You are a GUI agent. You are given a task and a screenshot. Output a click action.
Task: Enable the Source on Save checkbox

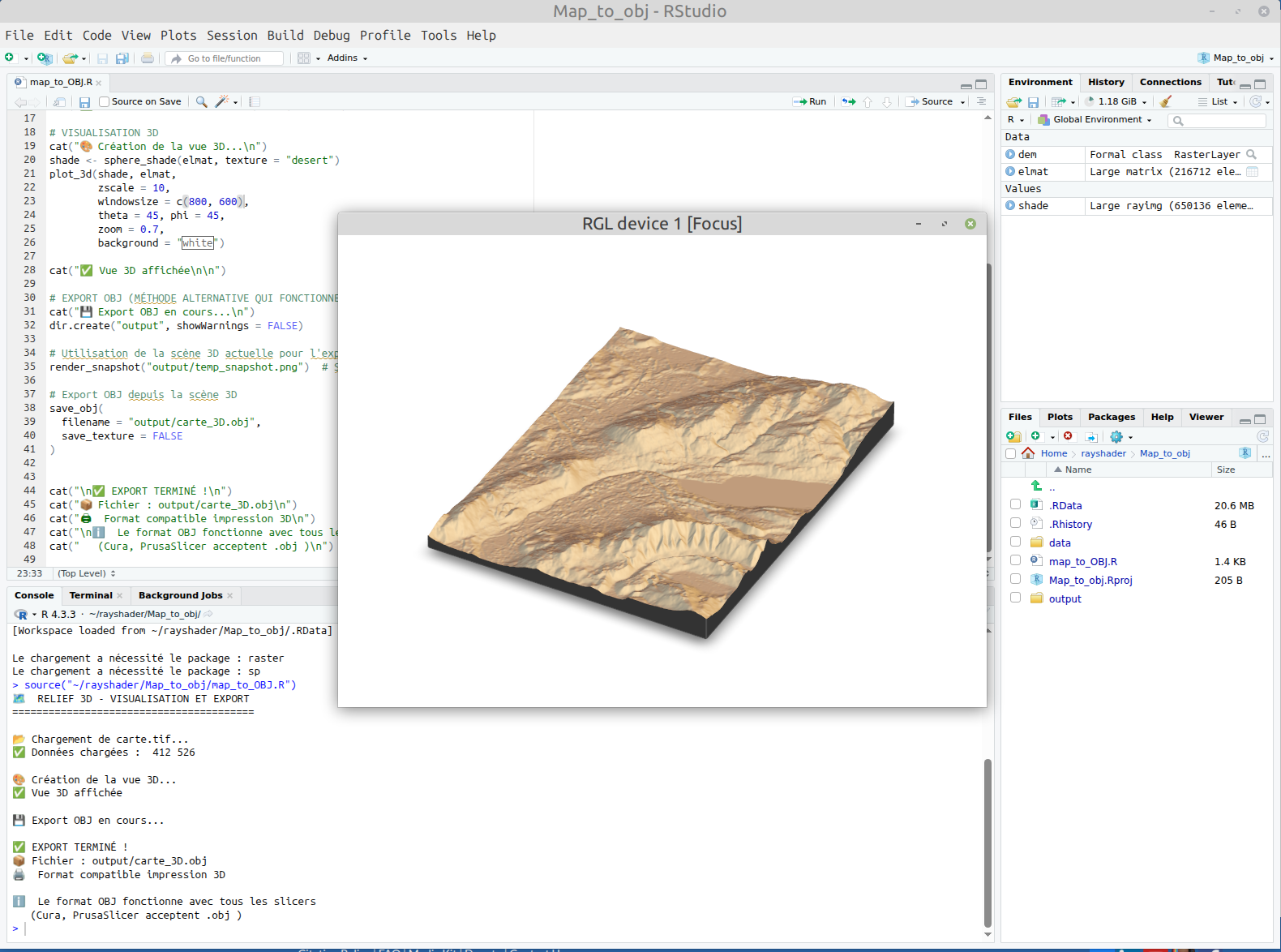pyautogui.click(x=104, y=101)
